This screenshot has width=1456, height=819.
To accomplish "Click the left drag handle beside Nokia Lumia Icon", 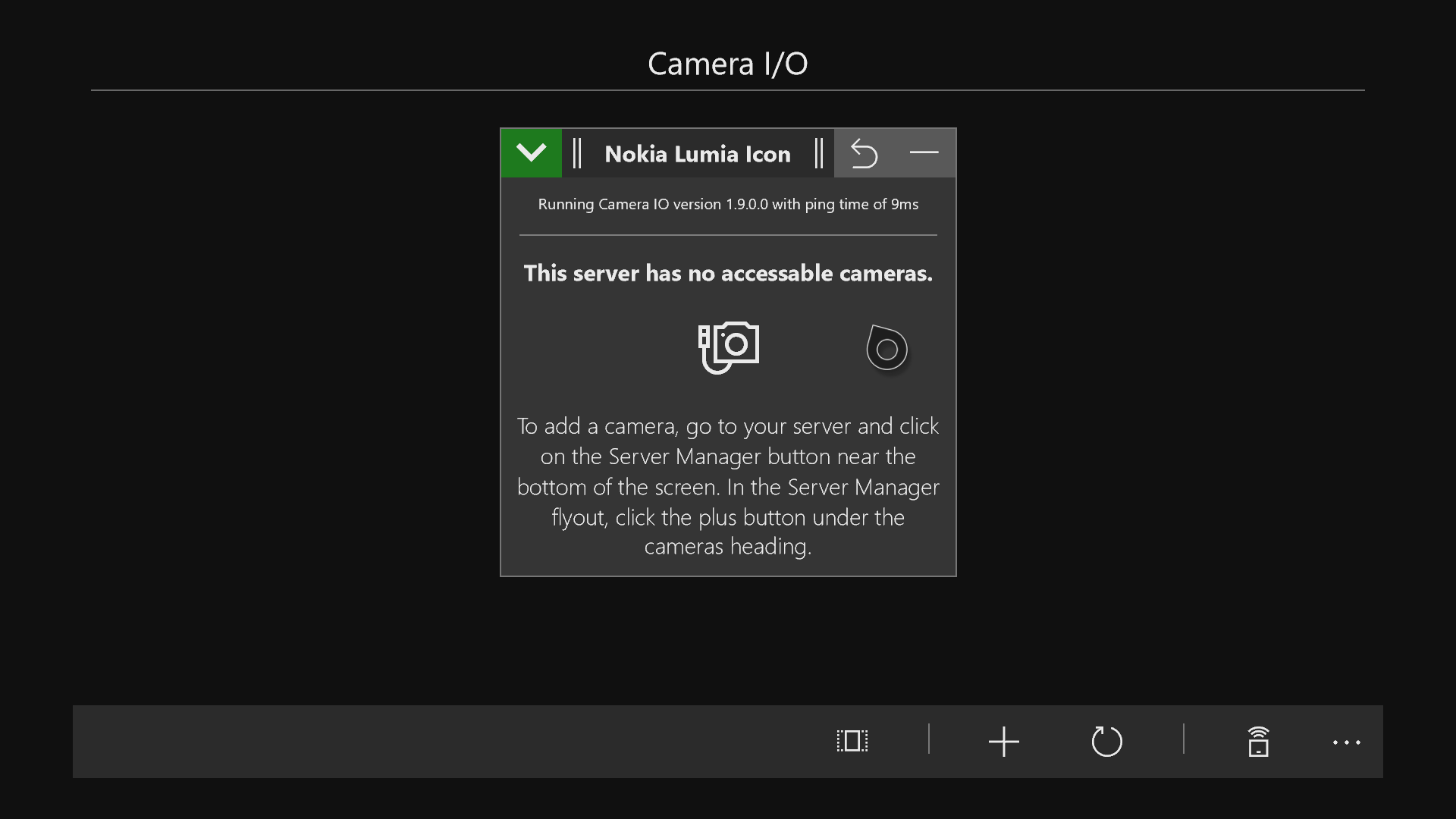I will 577,153.
